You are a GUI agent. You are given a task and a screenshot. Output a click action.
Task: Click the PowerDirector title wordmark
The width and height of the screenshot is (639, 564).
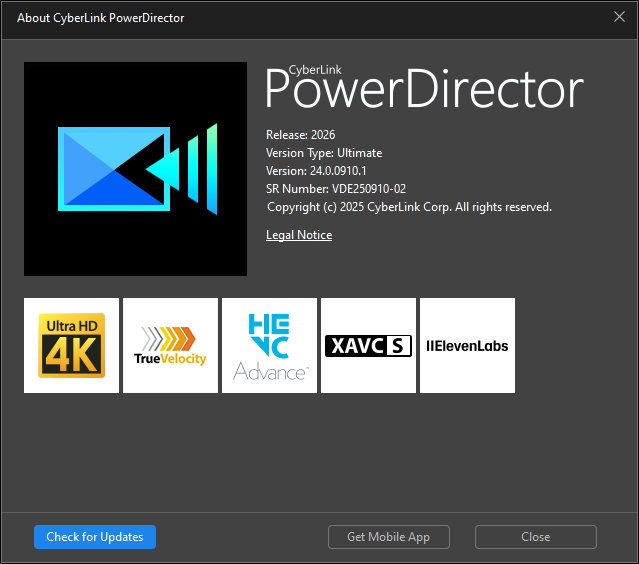(x=424, y=89)
